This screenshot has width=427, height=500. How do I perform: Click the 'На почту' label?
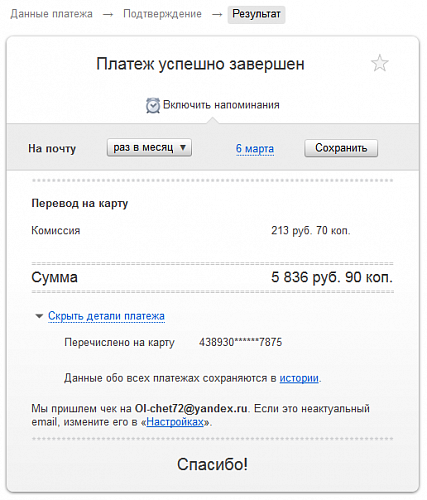52,148
